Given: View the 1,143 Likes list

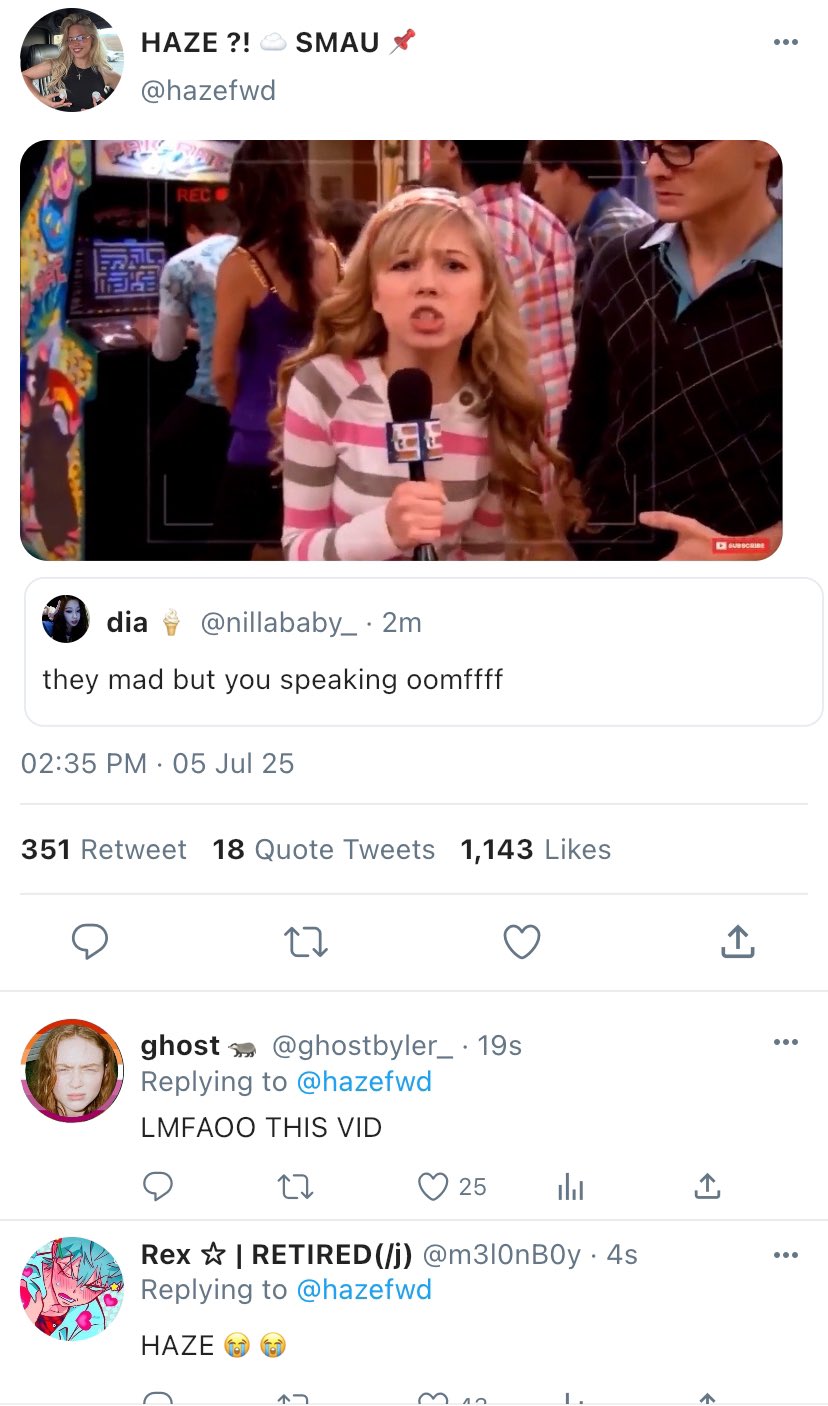Looking at the screenshot, I should click(x=535, y=850).
